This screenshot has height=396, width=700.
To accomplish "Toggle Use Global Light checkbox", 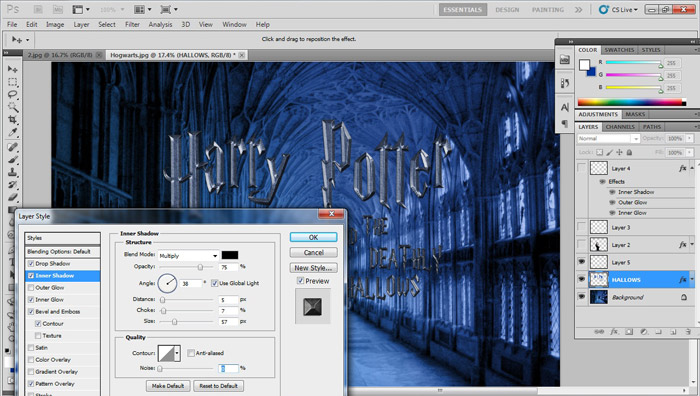I will click(x=215, y=283).
